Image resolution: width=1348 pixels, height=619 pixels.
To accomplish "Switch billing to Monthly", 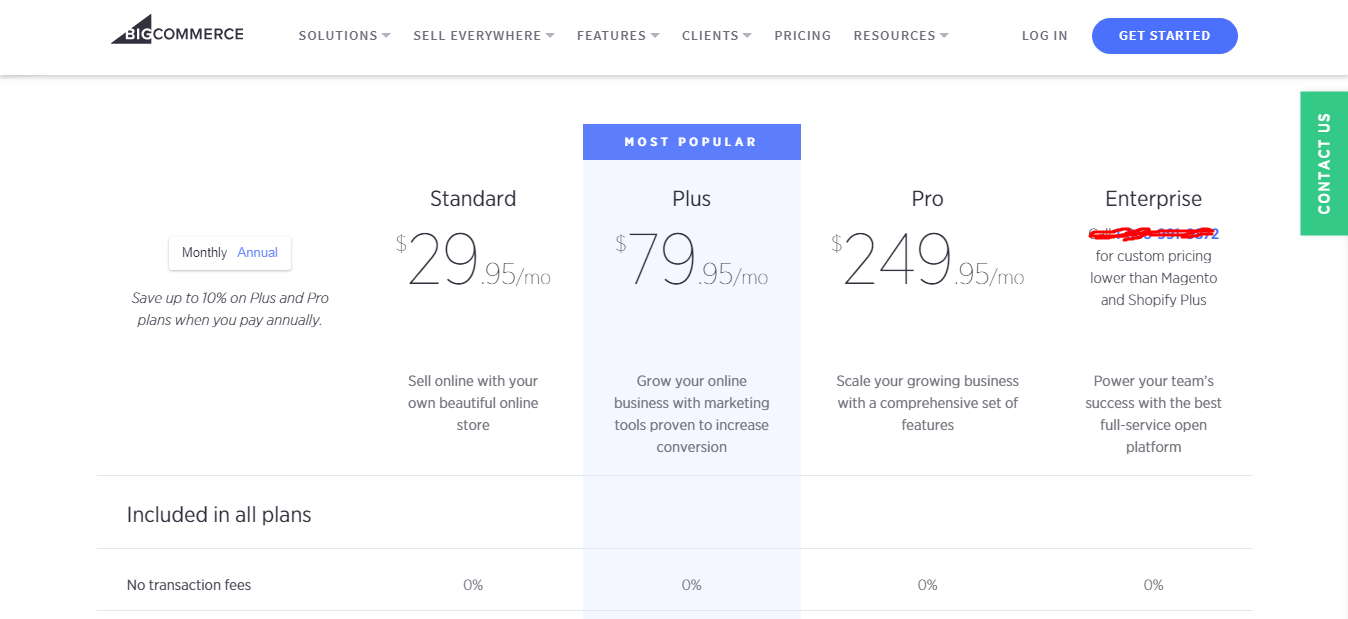I will coord(204,253).
